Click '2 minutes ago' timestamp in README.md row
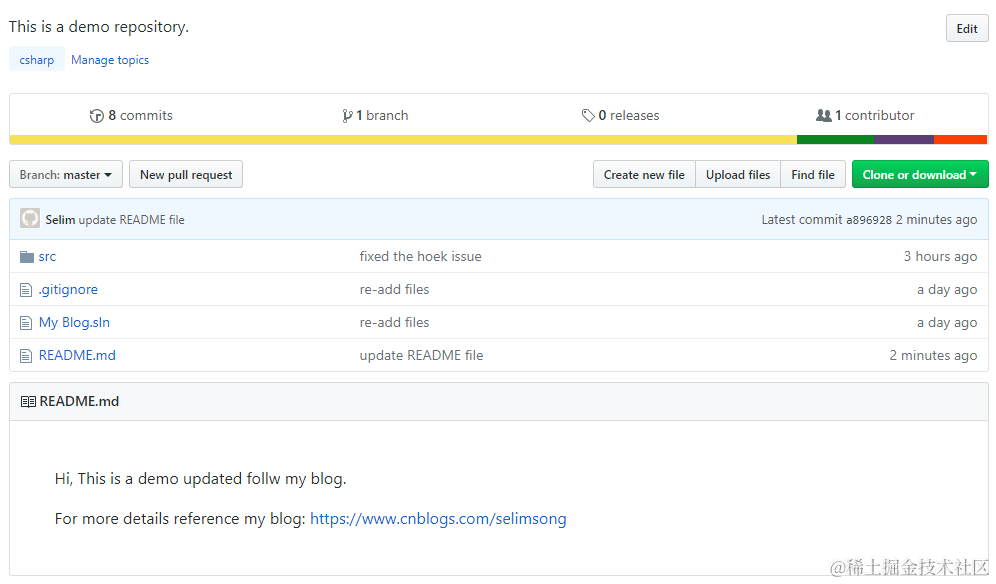The width and height of the screenshot is (996, 584). click(x=933, y=356)
